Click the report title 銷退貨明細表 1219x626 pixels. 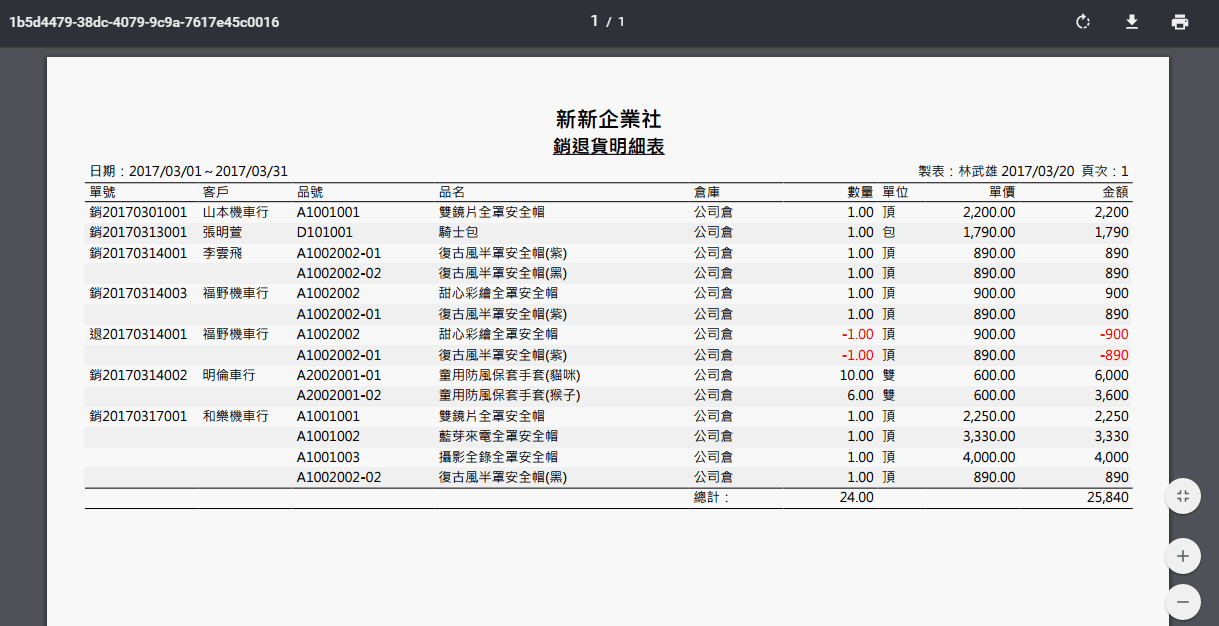(609, 147)
